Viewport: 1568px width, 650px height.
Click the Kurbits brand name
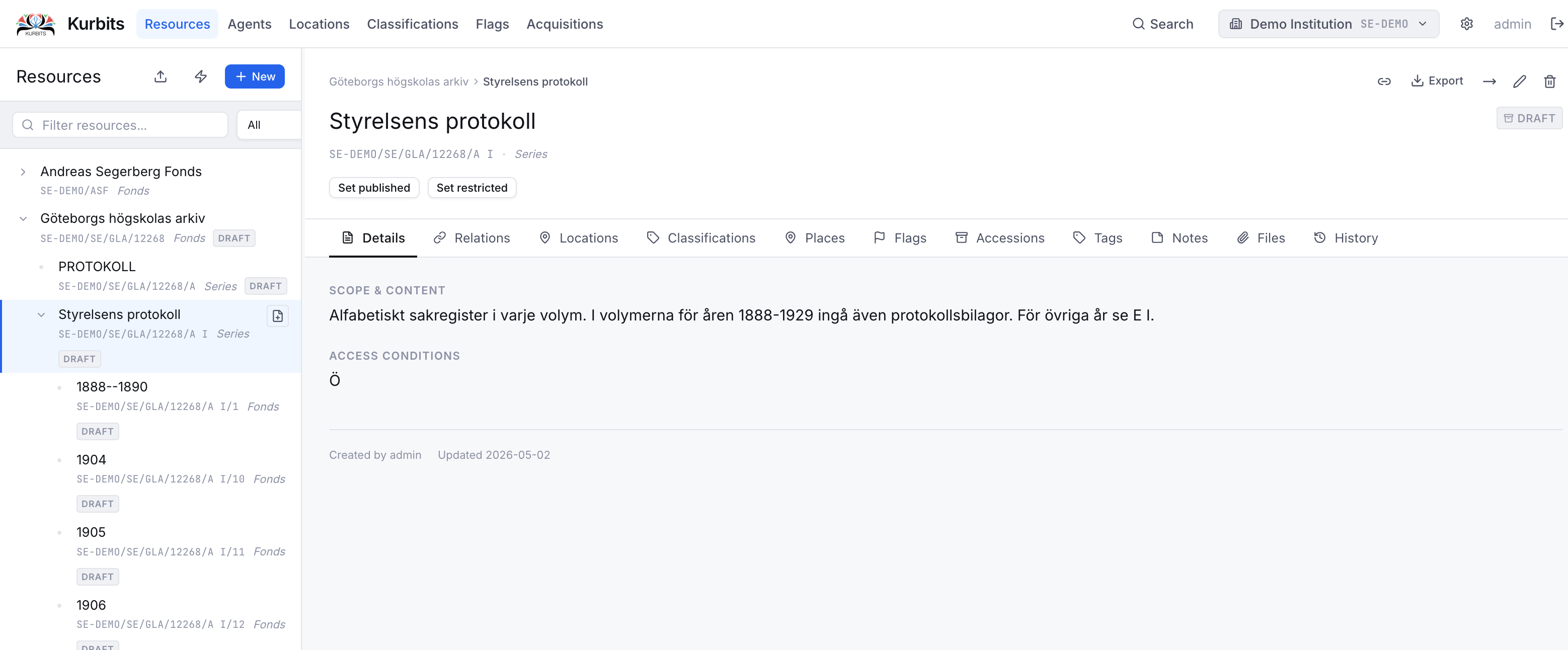[x=96, y=24]
